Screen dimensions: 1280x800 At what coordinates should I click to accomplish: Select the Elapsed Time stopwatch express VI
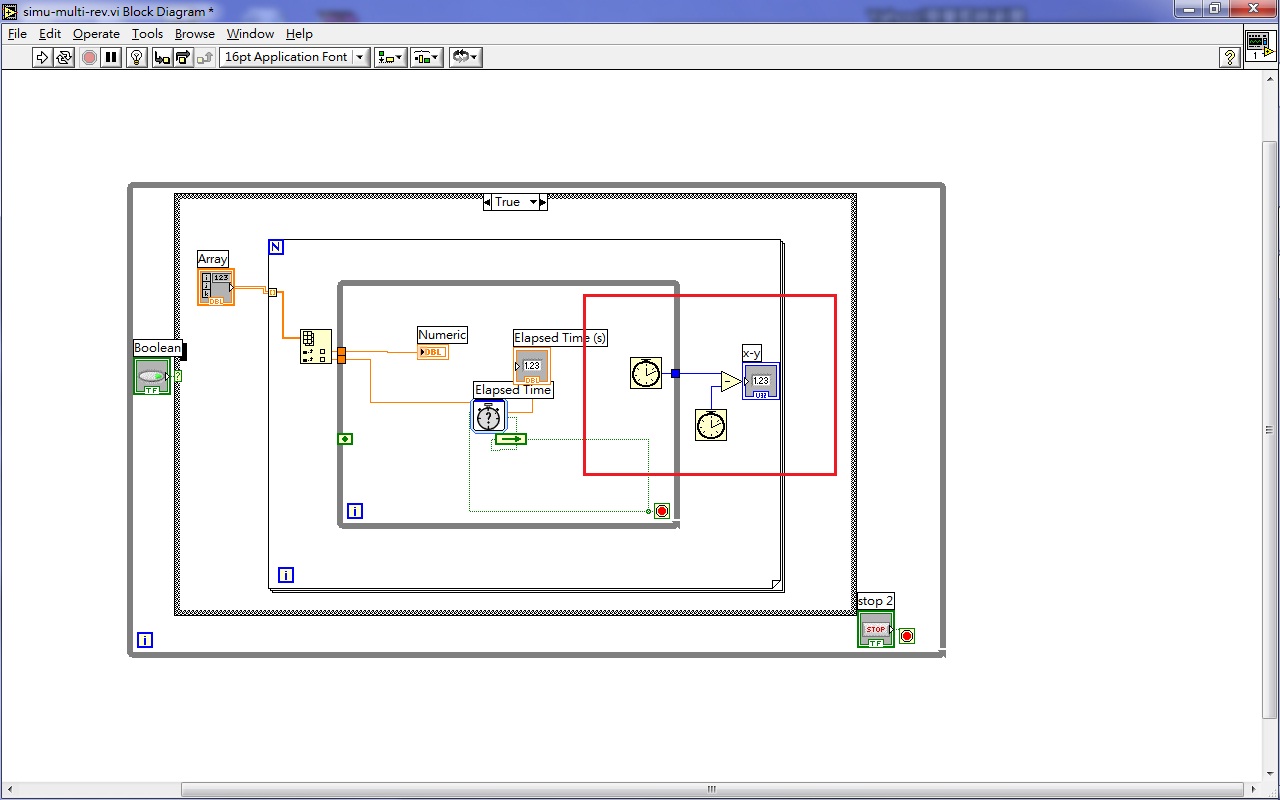tap(489, 415)
